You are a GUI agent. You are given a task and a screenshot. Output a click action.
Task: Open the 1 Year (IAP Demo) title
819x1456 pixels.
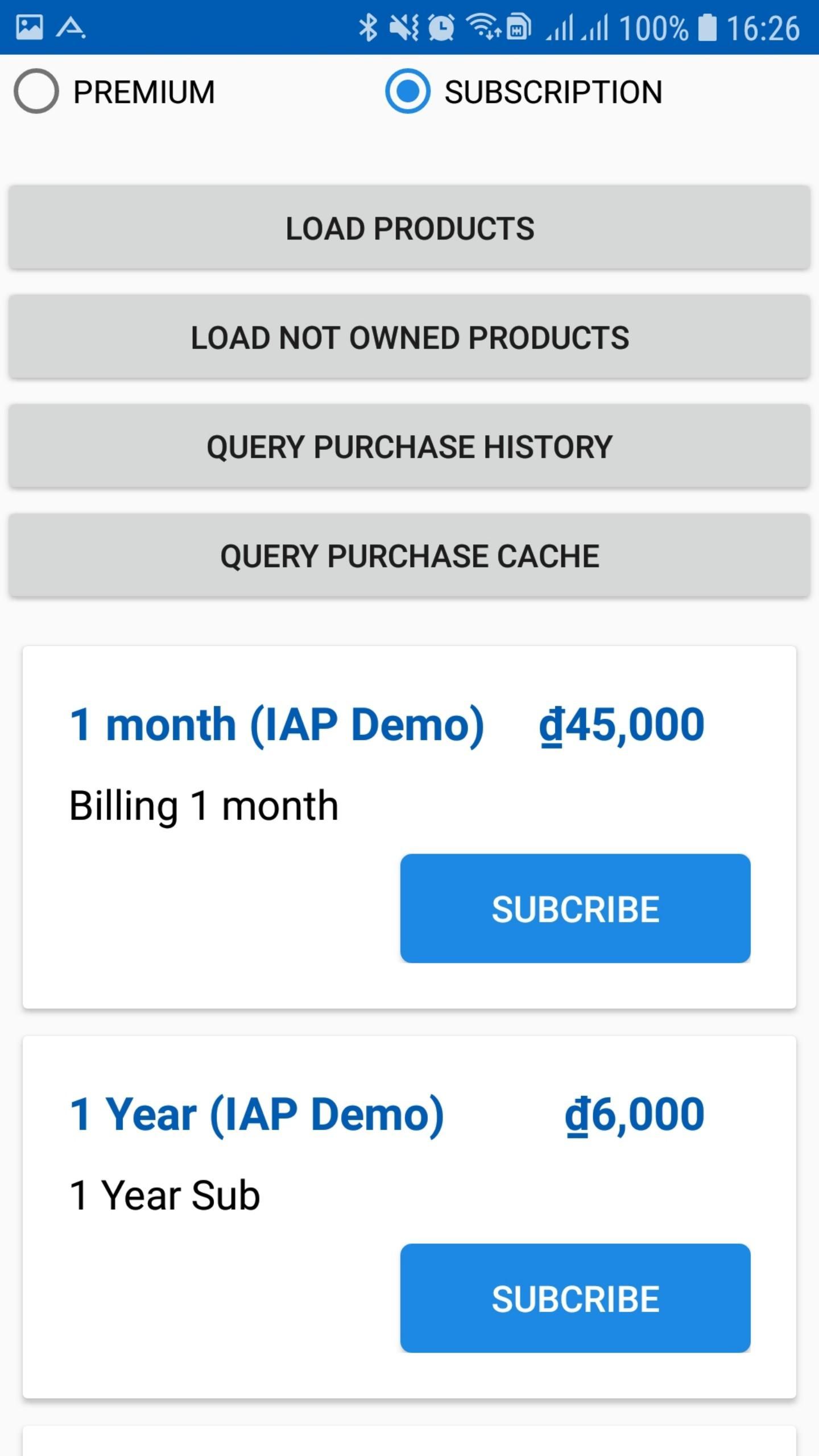click(257, 1114)
